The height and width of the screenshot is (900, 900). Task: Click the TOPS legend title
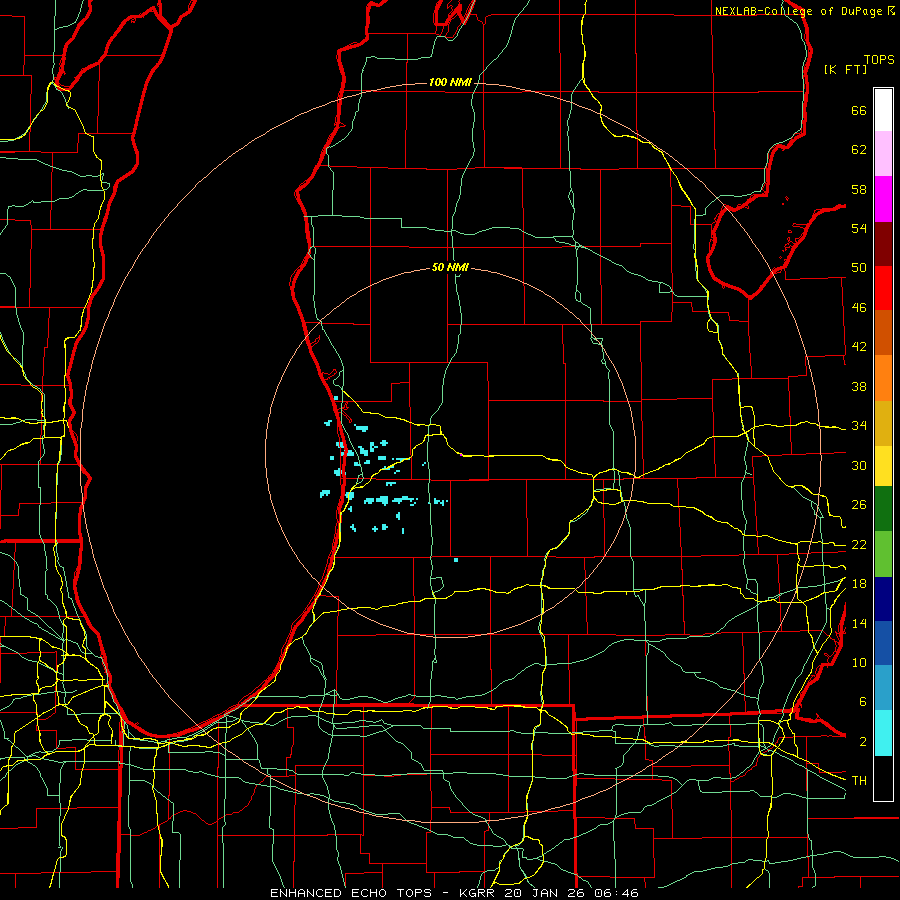(x=879, y=60)
